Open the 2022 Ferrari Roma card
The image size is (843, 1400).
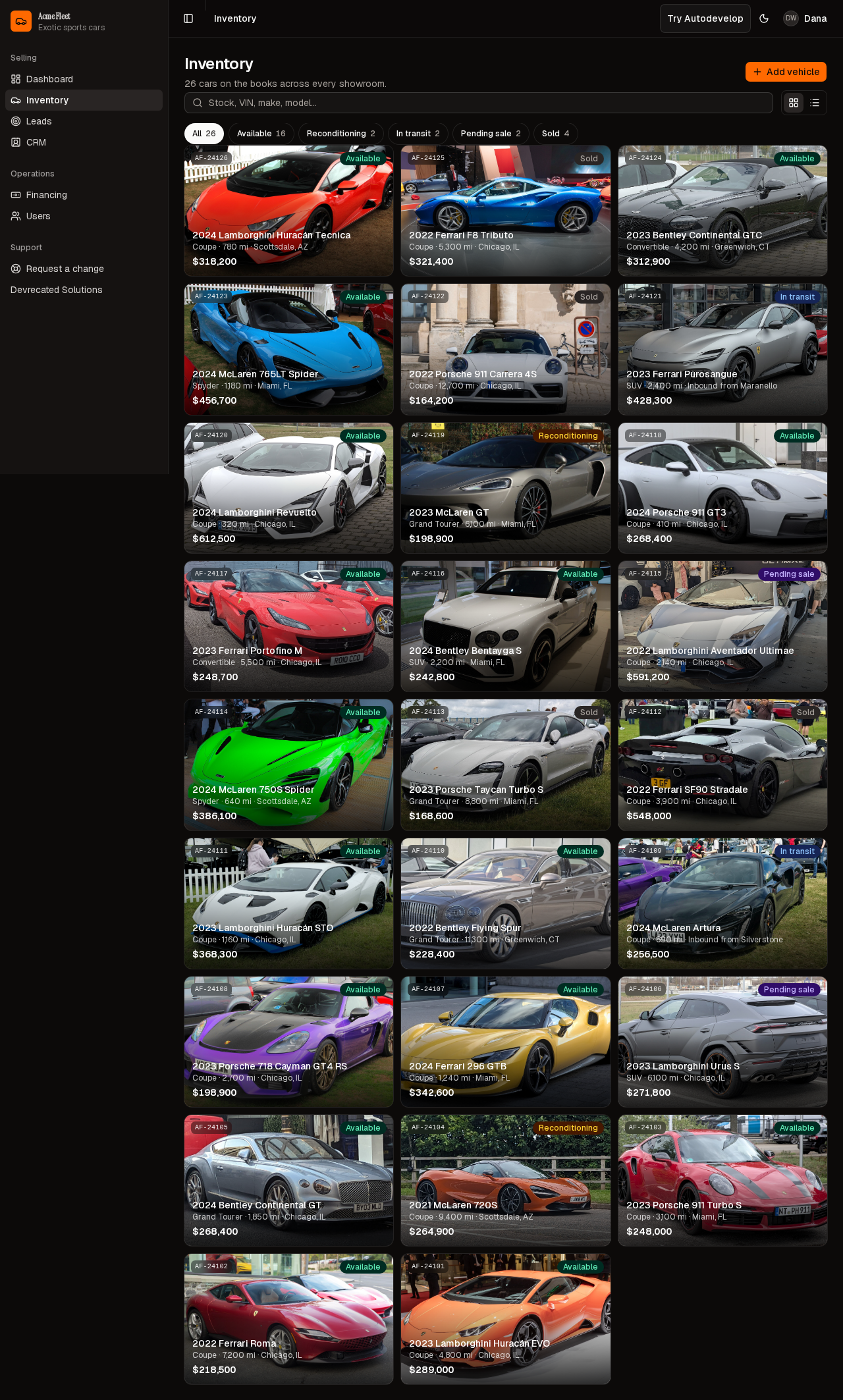(x=288, y=1319)
